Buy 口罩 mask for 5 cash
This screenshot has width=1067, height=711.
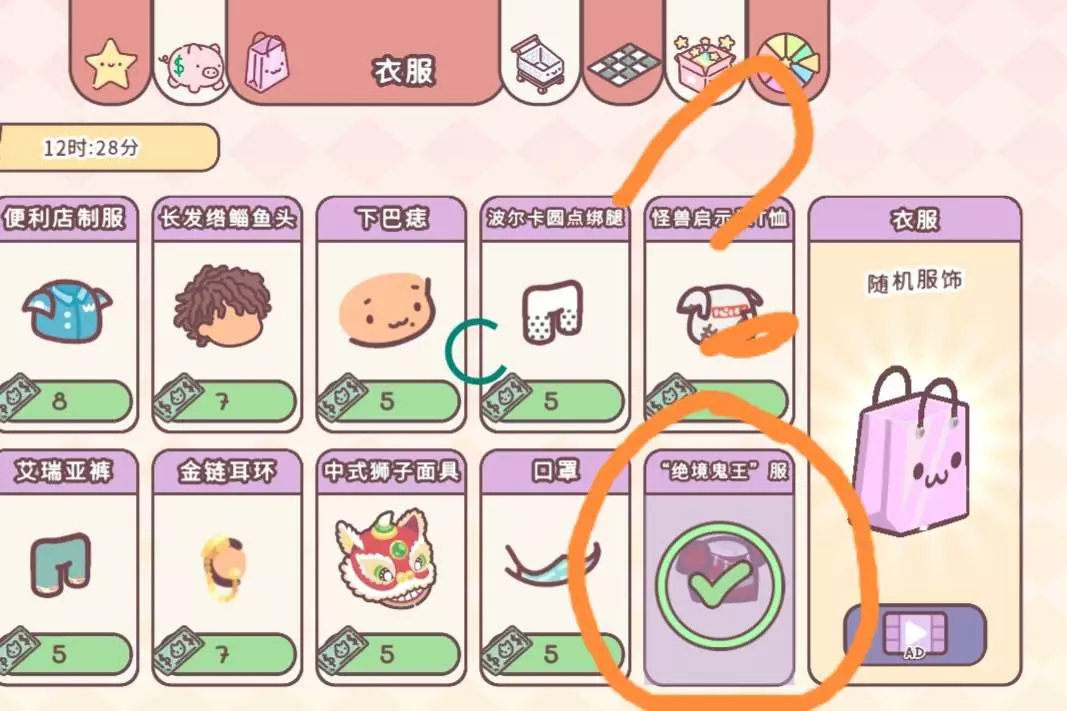click(x=554, y=654)
